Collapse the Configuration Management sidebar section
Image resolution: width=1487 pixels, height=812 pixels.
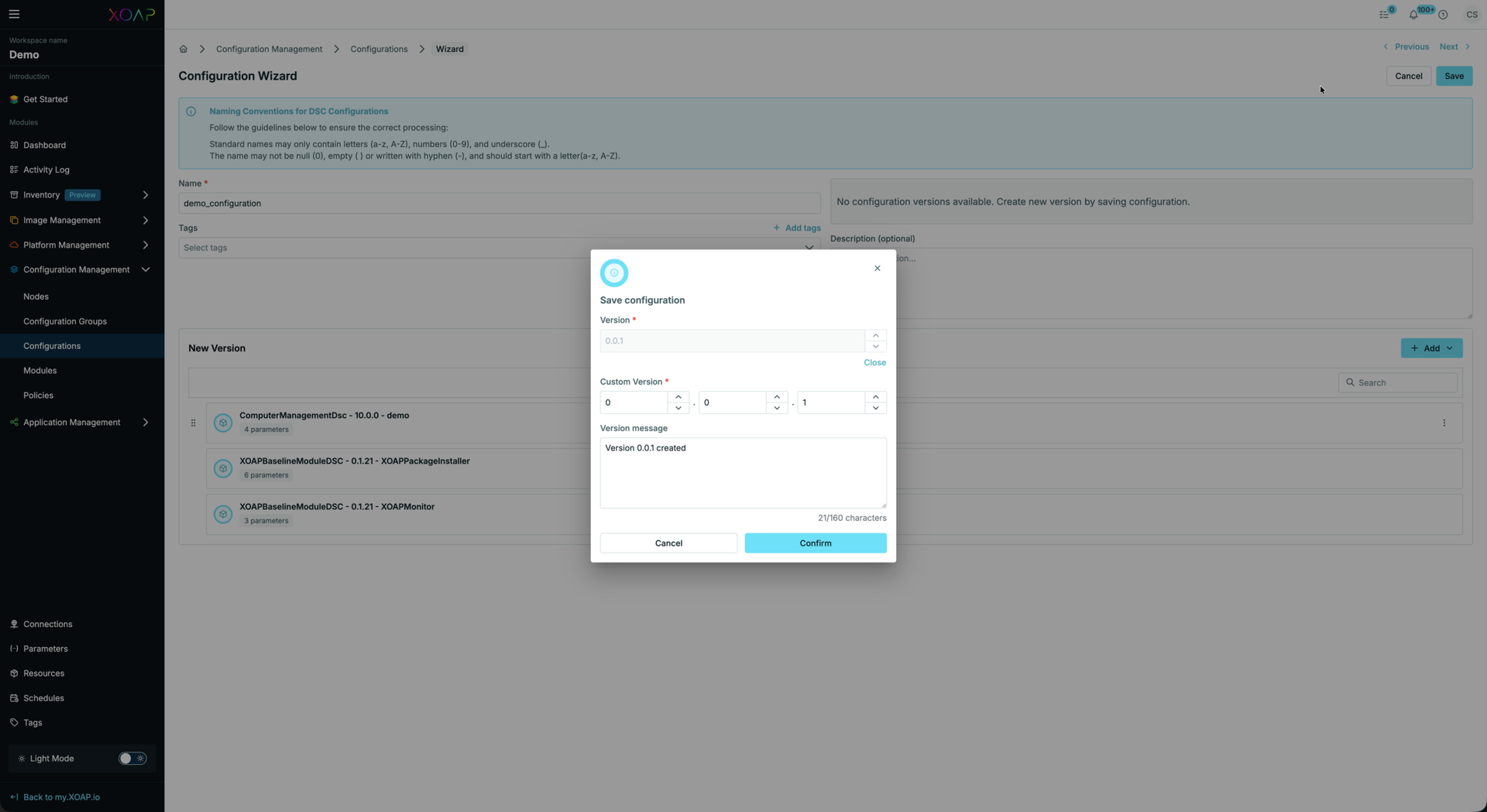pyautogui.click(x=145, y=270)
